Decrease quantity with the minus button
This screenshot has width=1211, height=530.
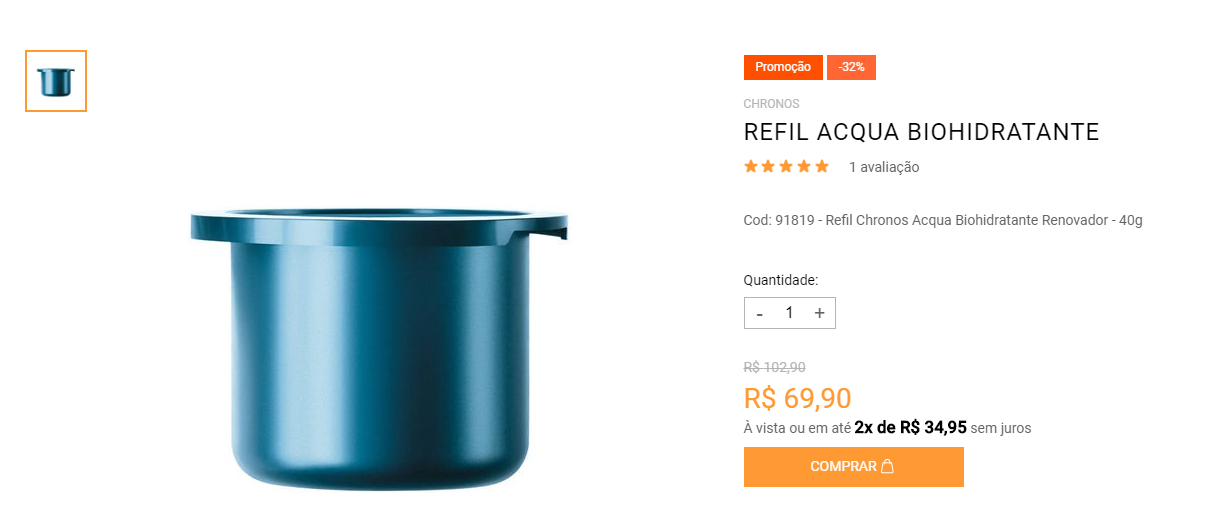point(760,313)
